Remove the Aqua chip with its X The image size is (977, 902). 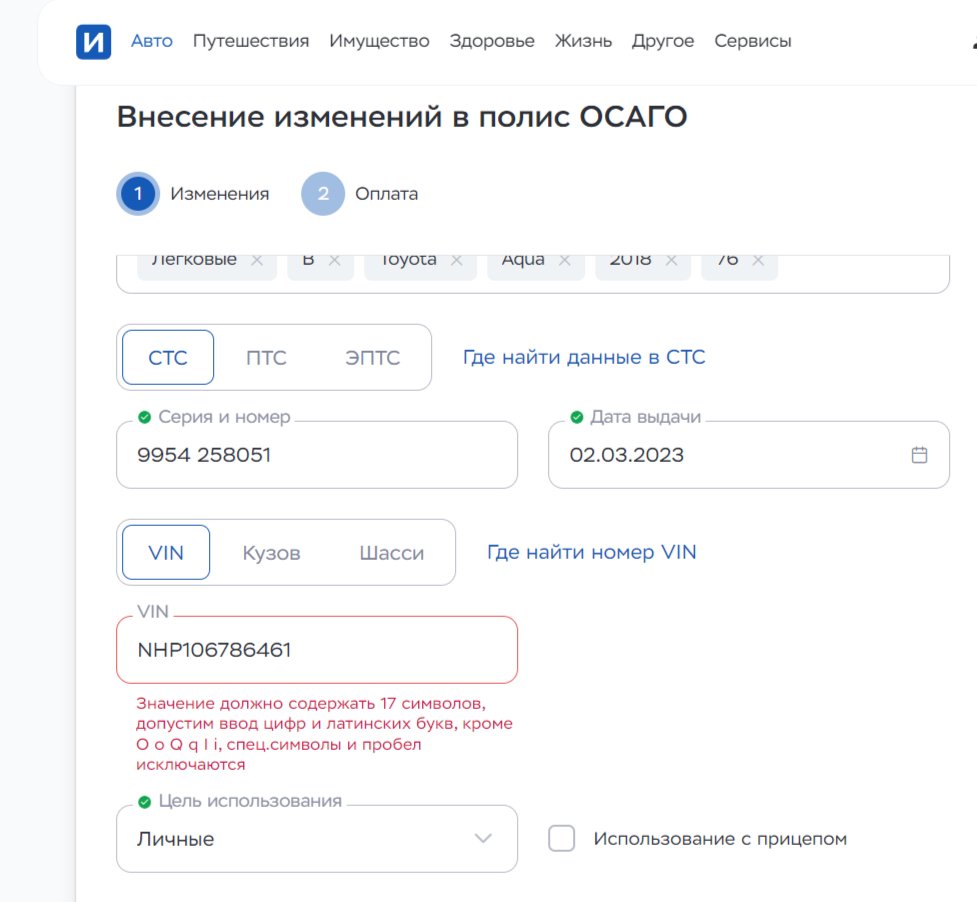tap(564, 260)
